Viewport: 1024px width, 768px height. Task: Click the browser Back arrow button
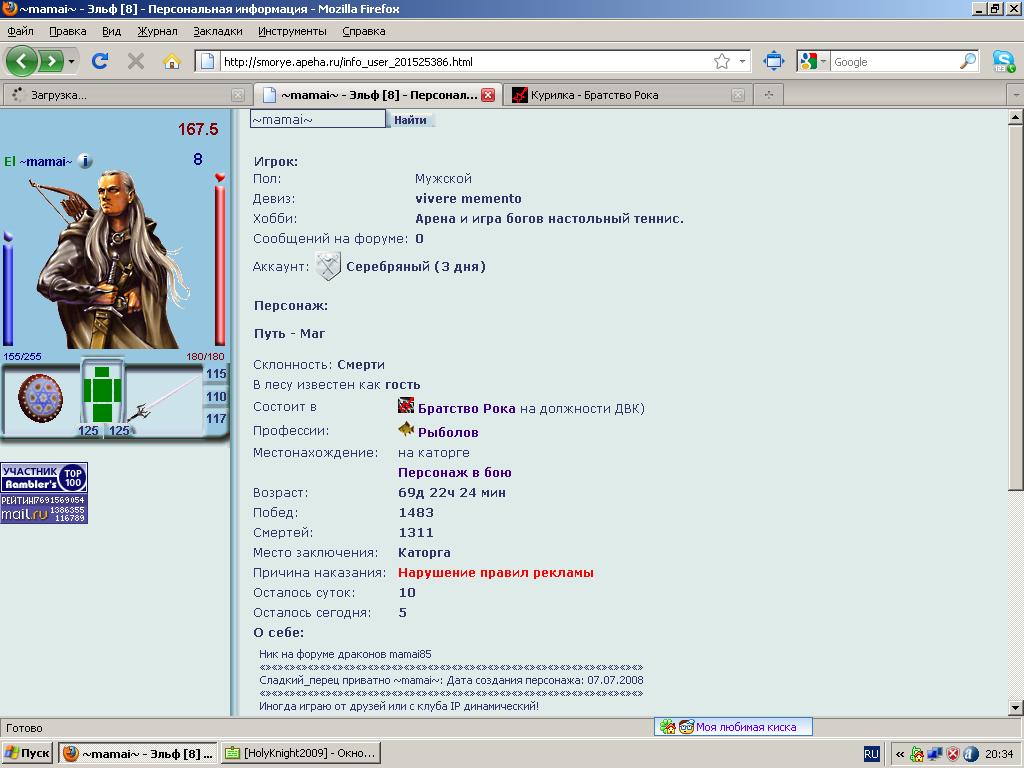(x=22, y=61)
